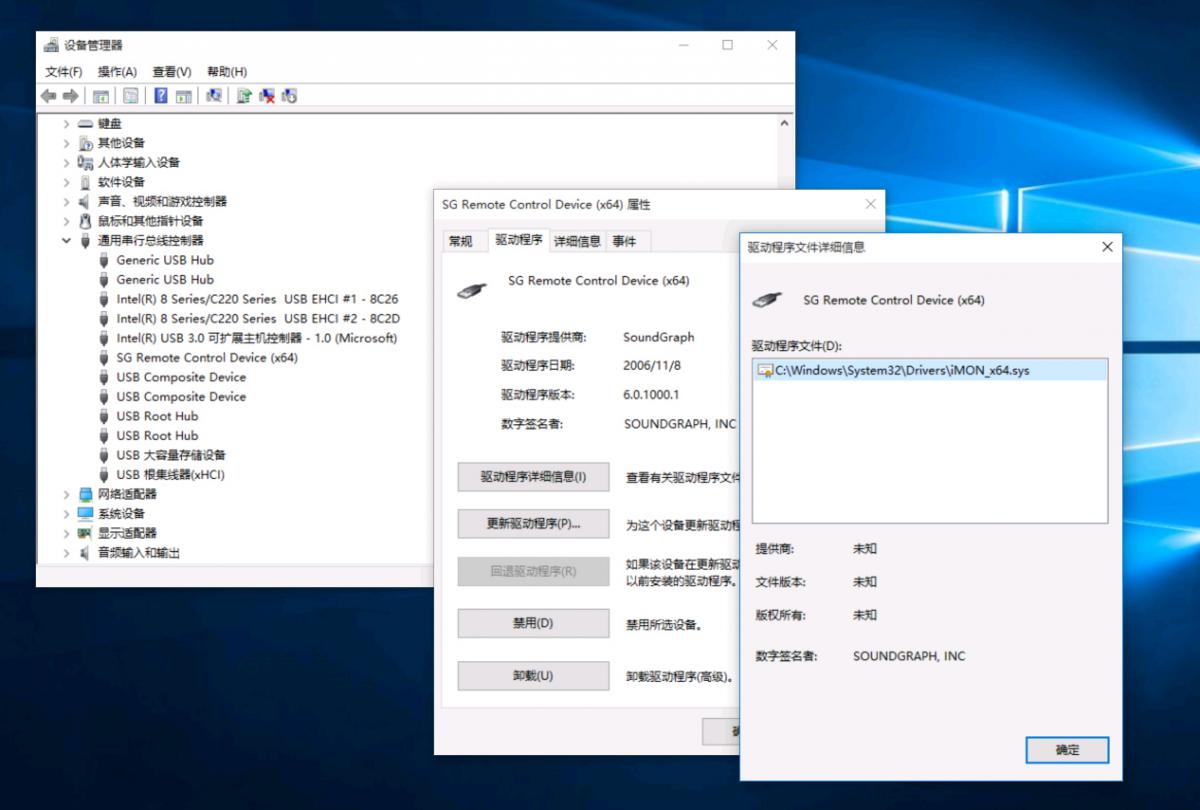Click the device tree scrollbar up arrow
Viewport: 1200px width, 810px height.
point(784,123)
